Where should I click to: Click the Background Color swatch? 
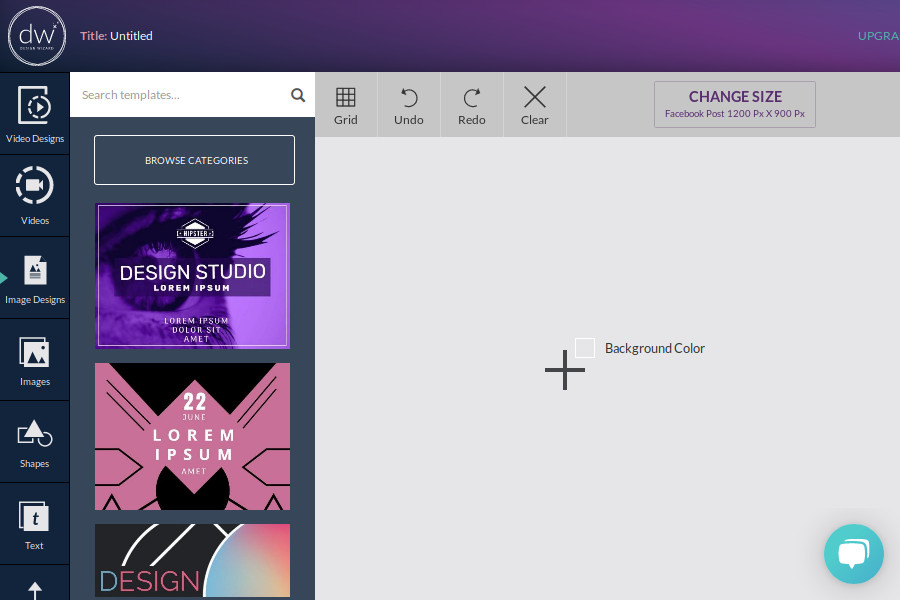pos(585,348)
